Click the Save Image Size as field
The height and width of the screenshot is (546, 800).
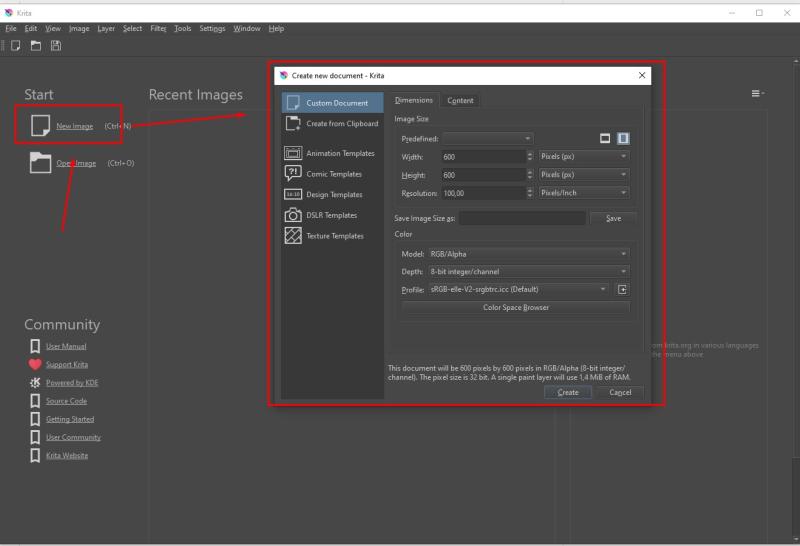(522, 218)
